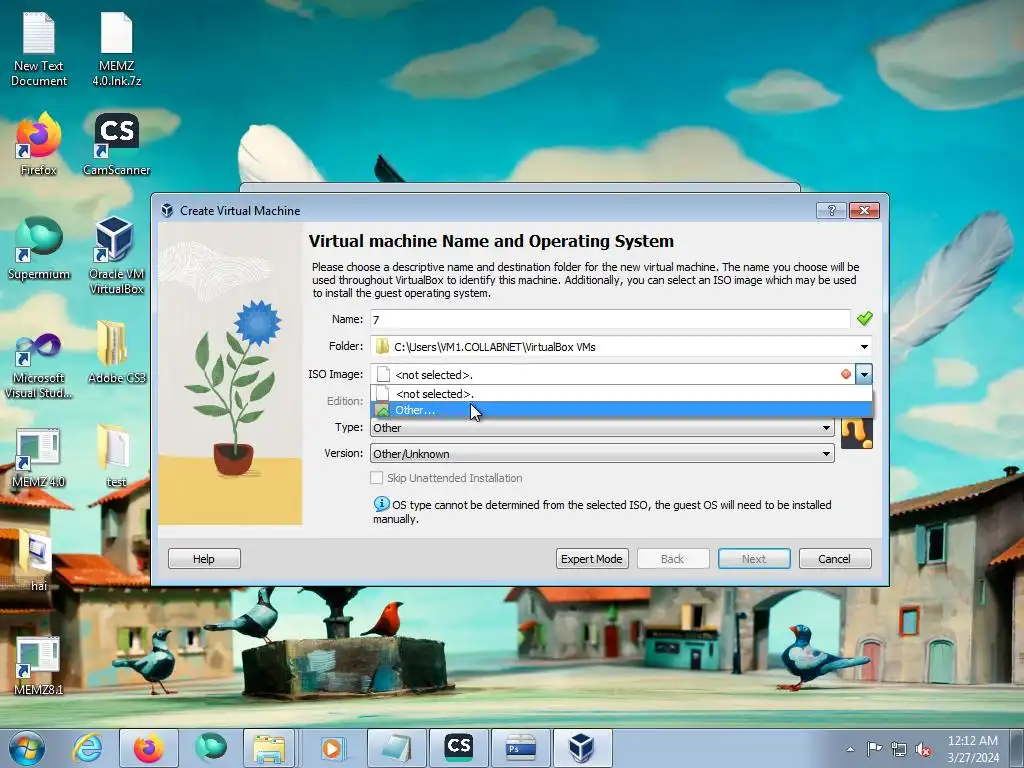Open the Adobe CS3 folder icon
Image resolution: width=1024 pixels, height=768 pixels.
(116, 353)
